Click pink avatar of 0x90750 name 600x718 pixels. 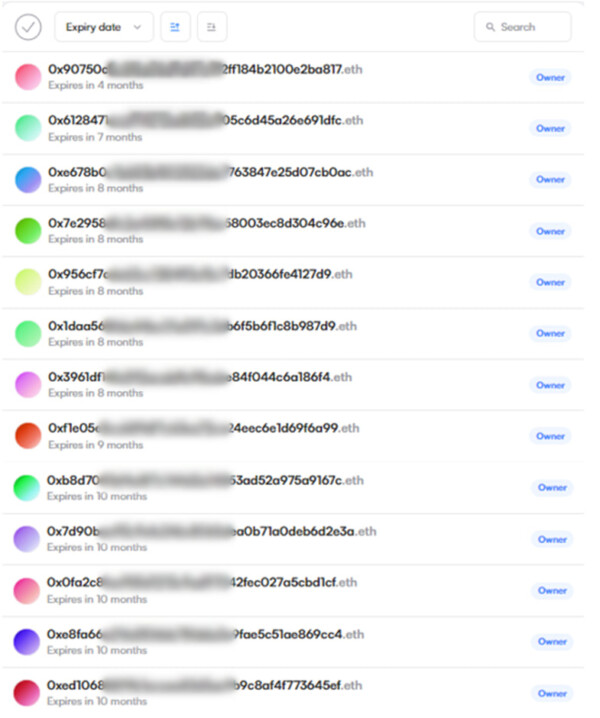coord(28,77)
